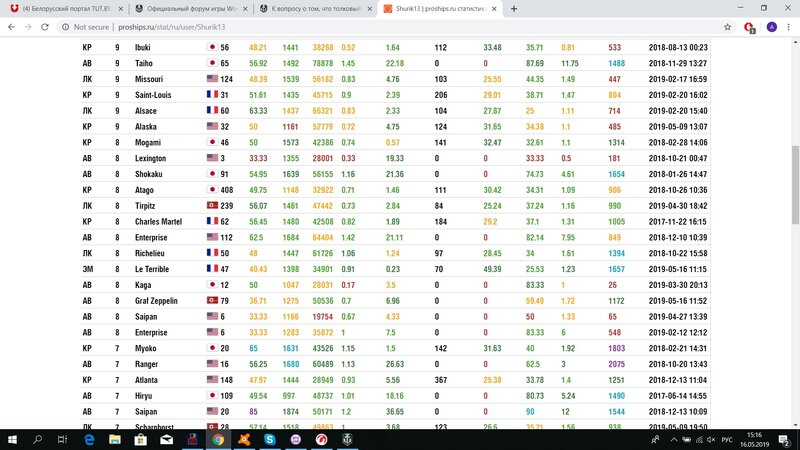Open Microsoft Store from the taskbar
Image resolution: width=800 pixels, height=450 pixels.
coord(140,439)
